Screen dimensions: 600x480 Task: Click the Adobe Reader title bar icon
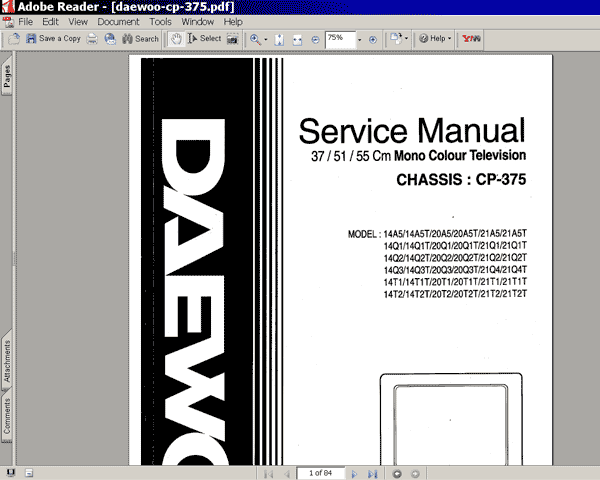(8, 7)
